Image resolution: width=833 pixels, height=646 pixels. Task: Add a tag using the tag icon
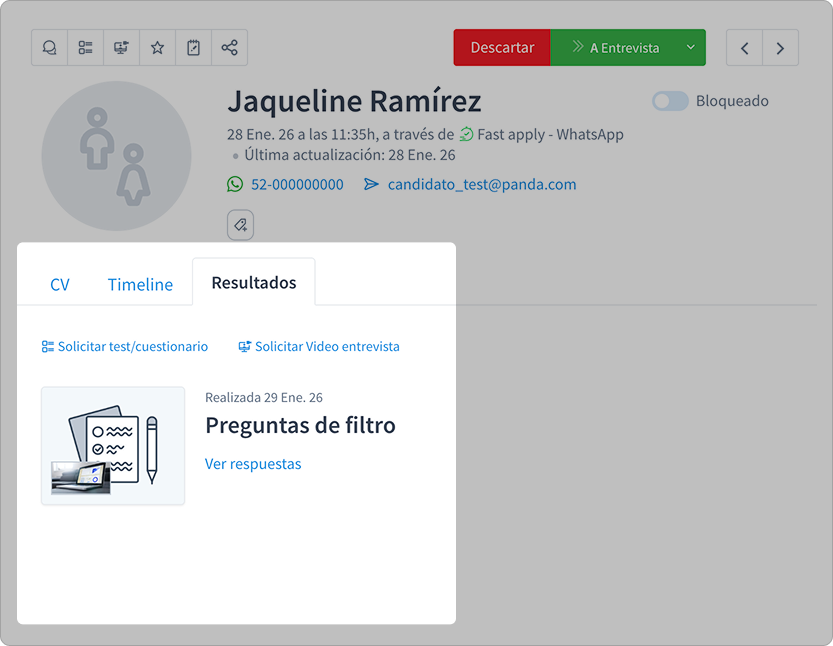coord(239,224)
